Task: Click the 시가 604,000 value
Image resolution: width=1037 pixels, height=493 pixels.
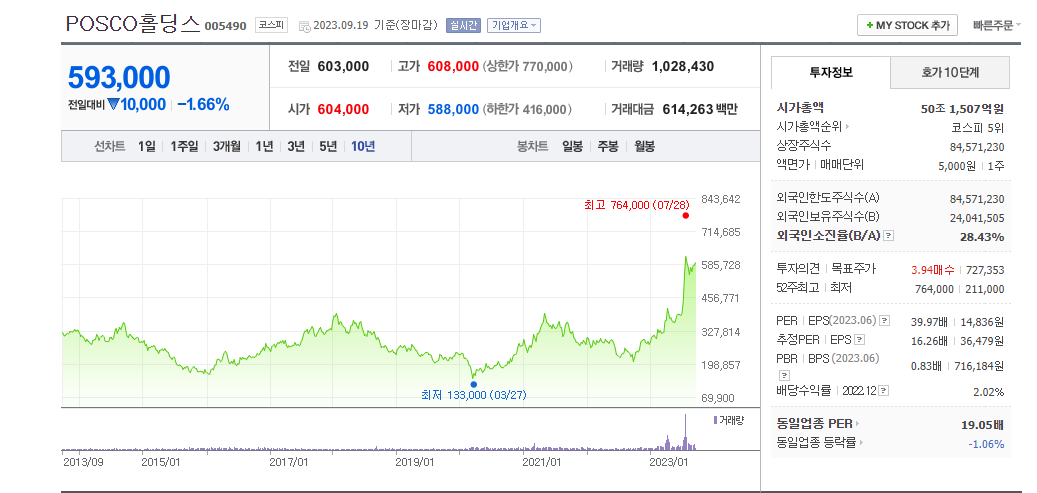Action: pos(343,109)
